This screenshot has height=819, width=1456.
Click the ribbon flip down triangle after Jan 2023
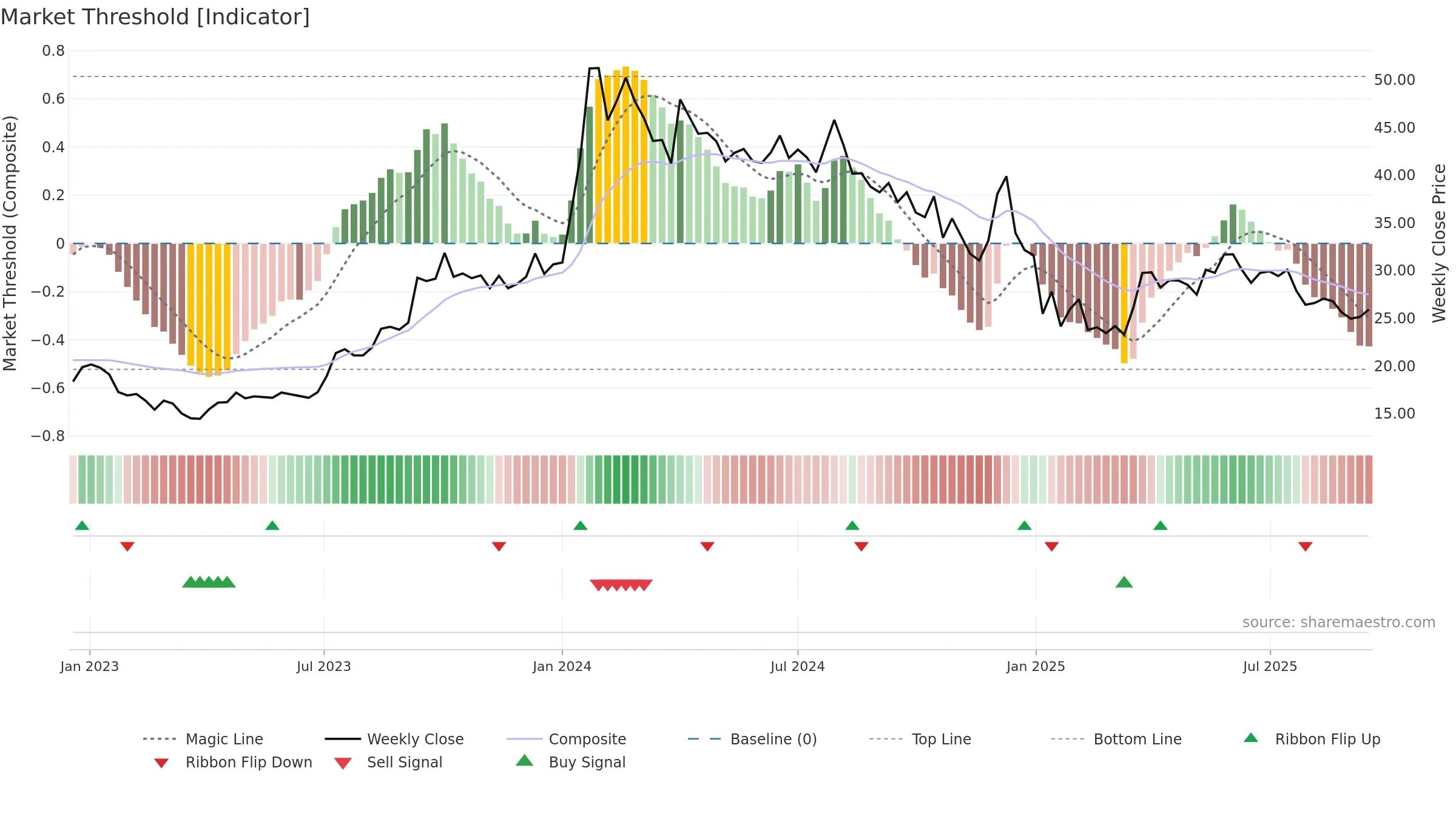click(127, 547)
